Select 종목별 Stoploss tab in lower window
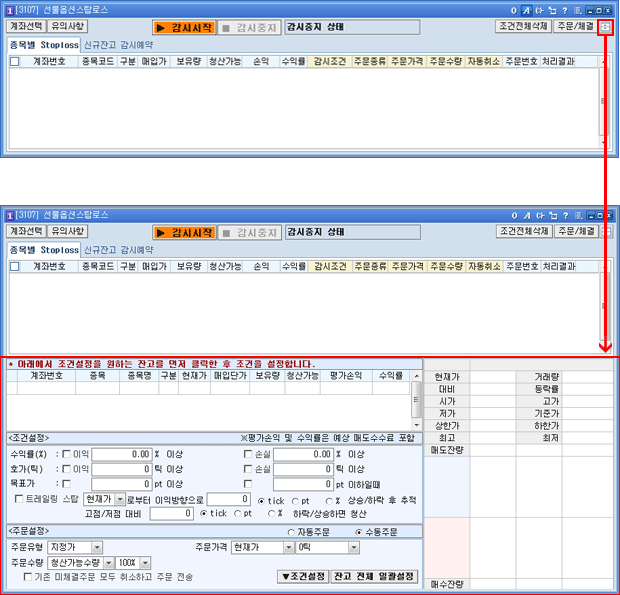Viewport: 620px width, 595px height. [43, 248]
